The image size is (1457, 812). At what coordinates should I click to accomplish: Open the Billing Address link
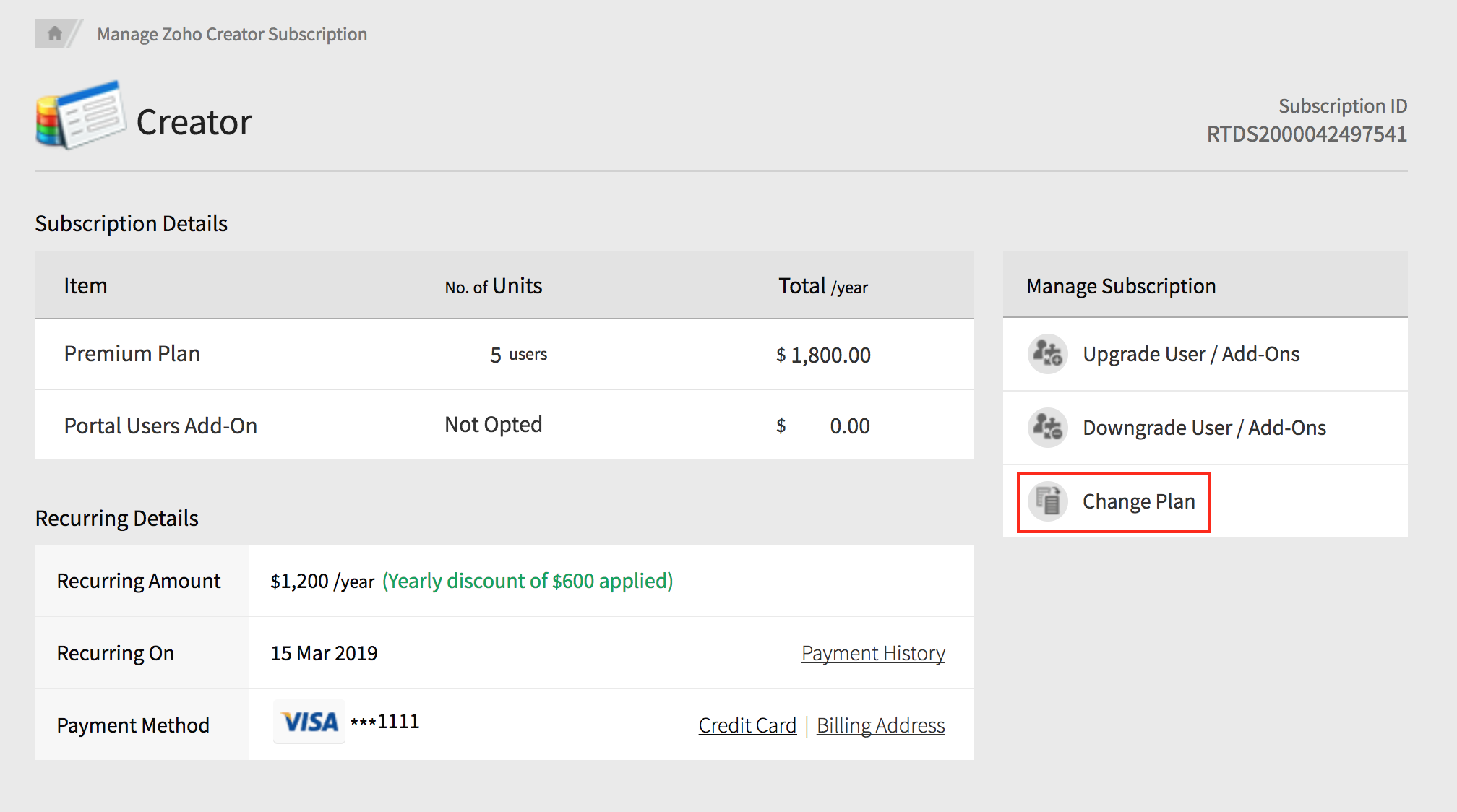[x=880, y=725]
